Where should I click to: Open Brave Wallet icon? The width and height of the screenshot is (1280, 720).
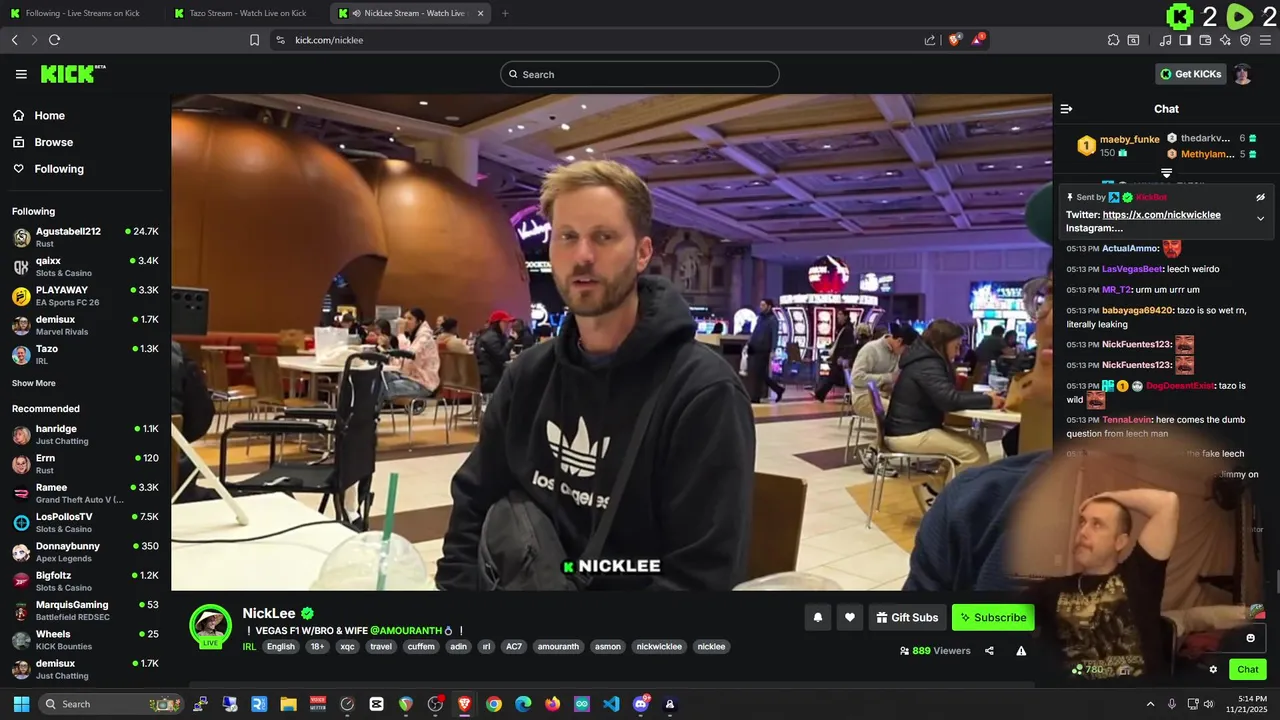pyautogui.click(x=1205, y=40)
